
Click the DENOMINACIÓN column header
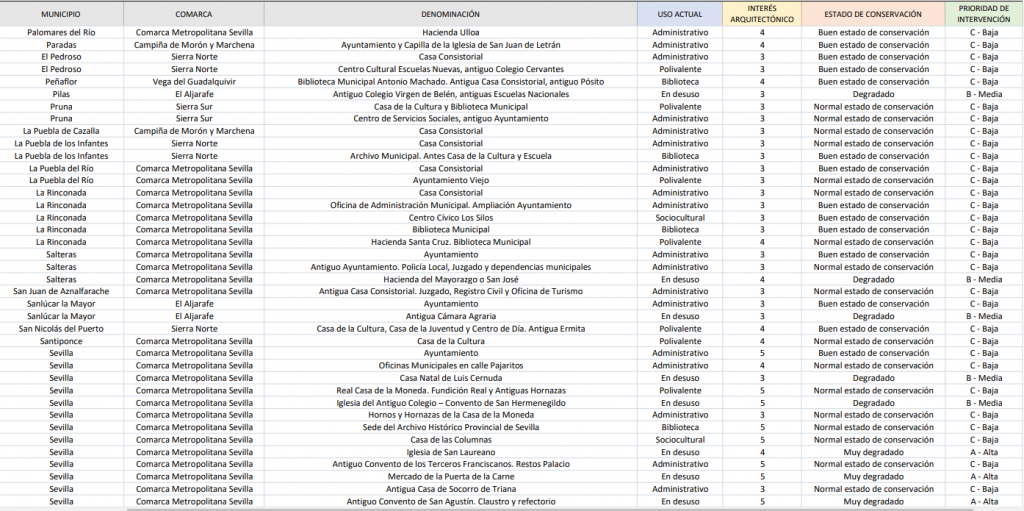pos(450,15)
